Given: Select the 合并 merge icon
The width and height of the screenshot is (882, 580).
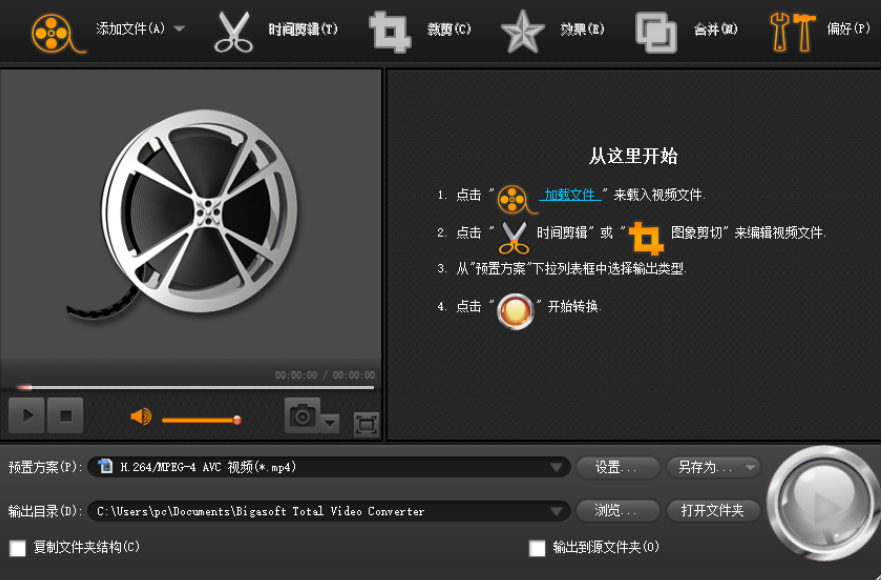Looking at the screenshot, I should click(x=655, y=30).
